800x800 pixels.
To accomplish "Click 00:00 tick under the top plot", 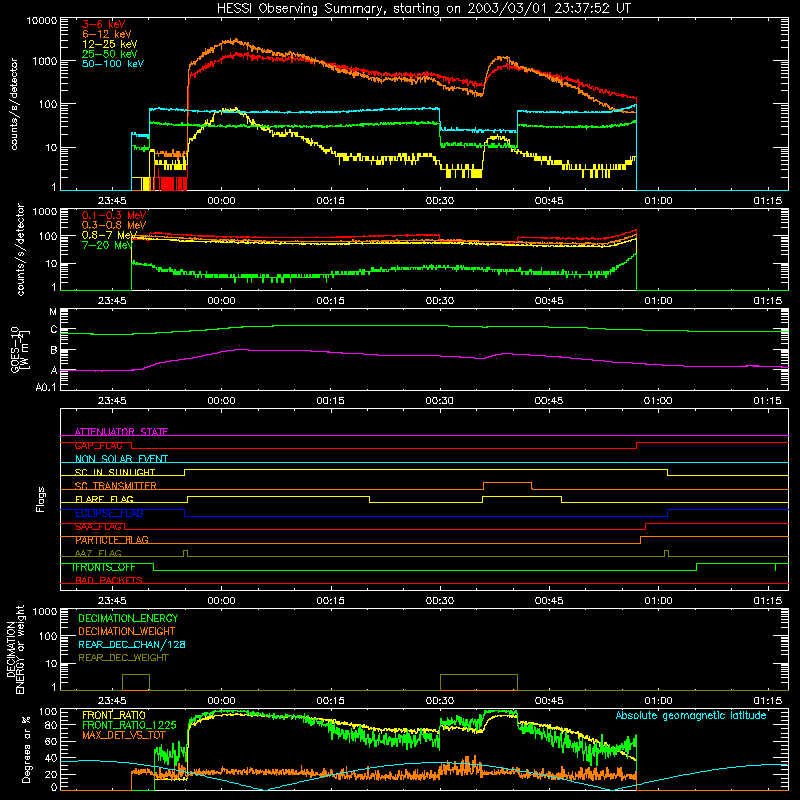I will [221, 201].
